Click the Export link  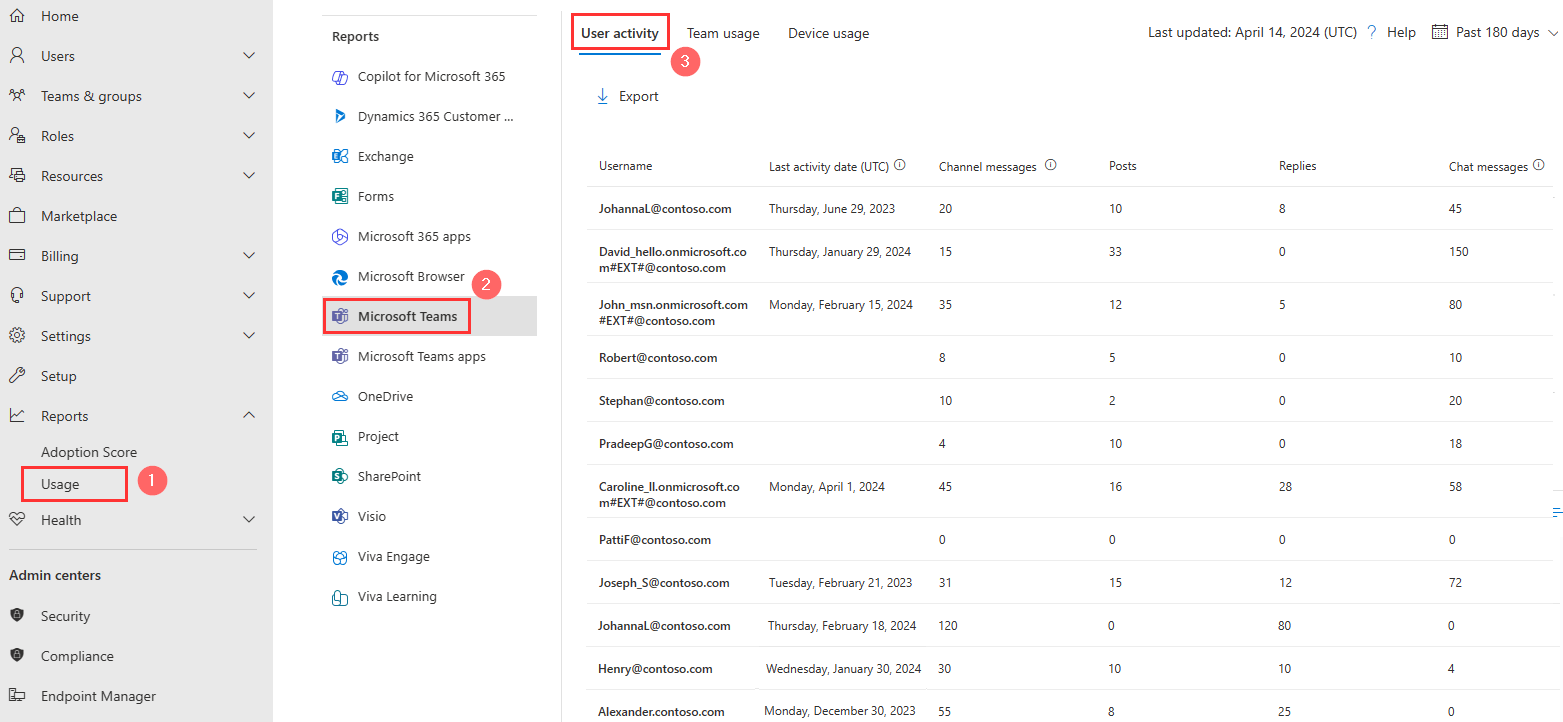pyautogui.click(x=628, y=95)
